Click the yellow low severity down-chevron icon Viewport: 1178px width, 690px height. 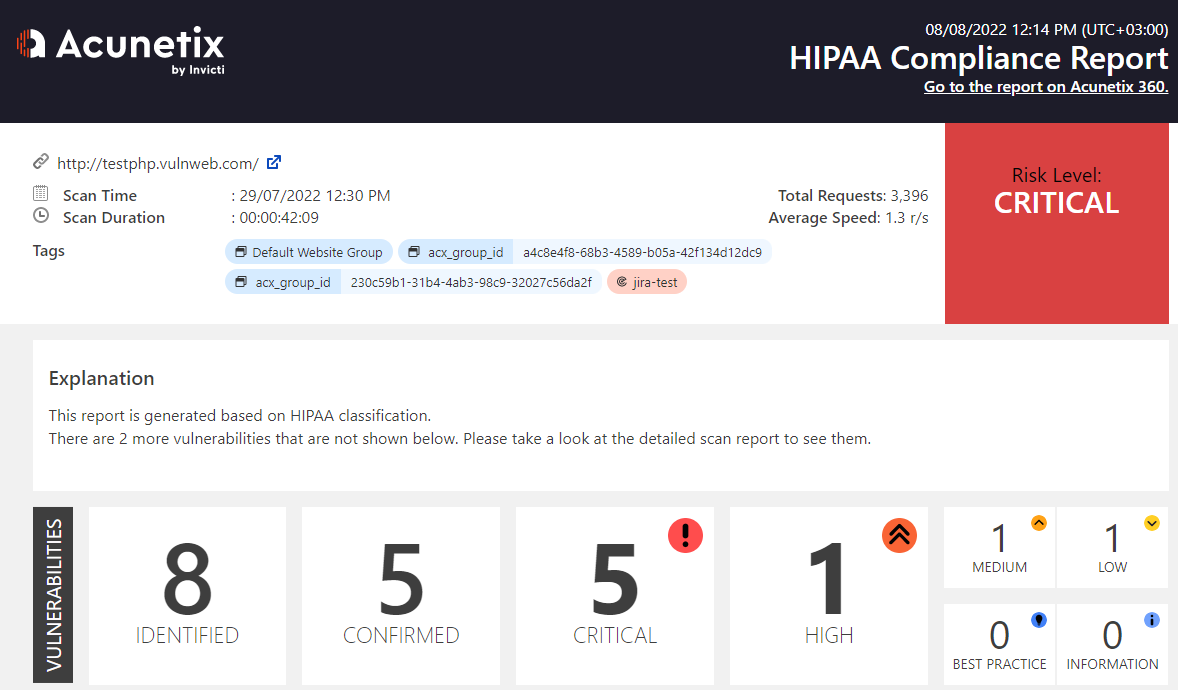(x=1152, y=523)
